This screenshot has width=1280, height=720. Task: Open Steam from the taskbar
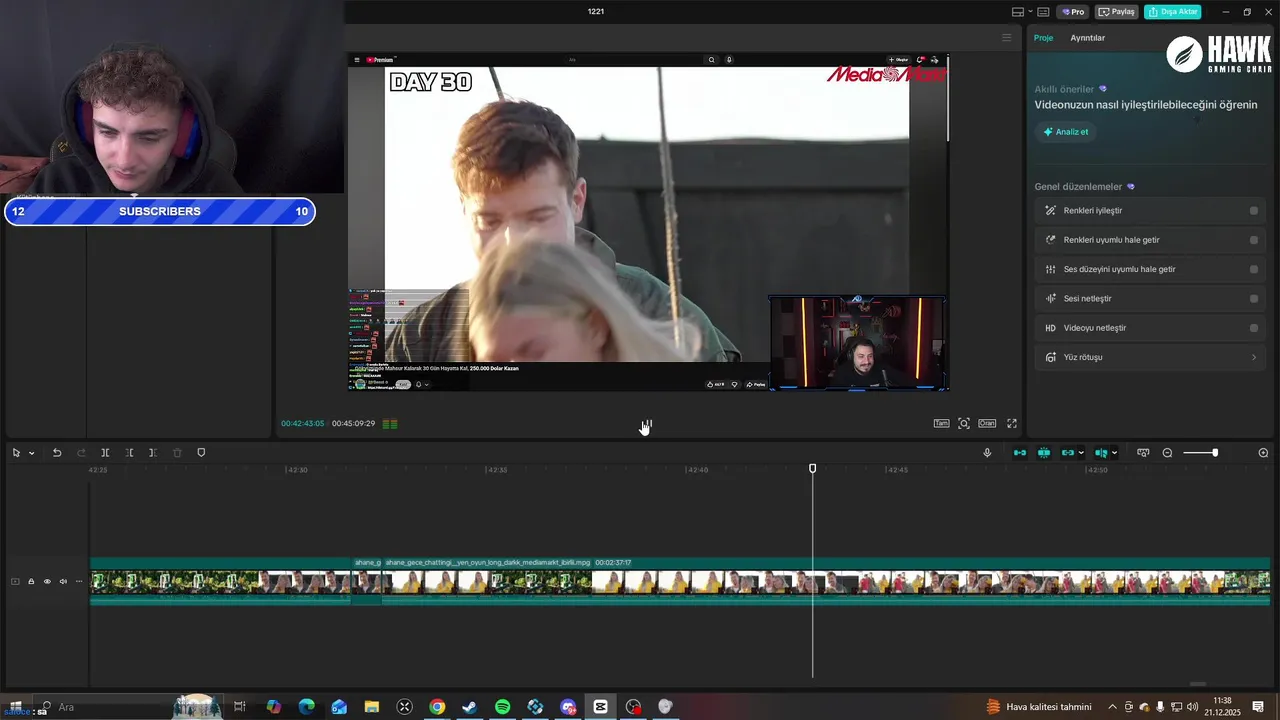coord(469,707)
